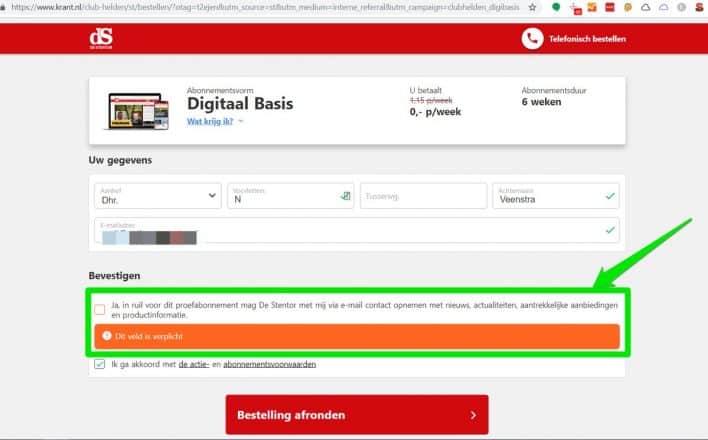Click the e-mail address input field
Screen dimensions: 708x440
point(357,230)
